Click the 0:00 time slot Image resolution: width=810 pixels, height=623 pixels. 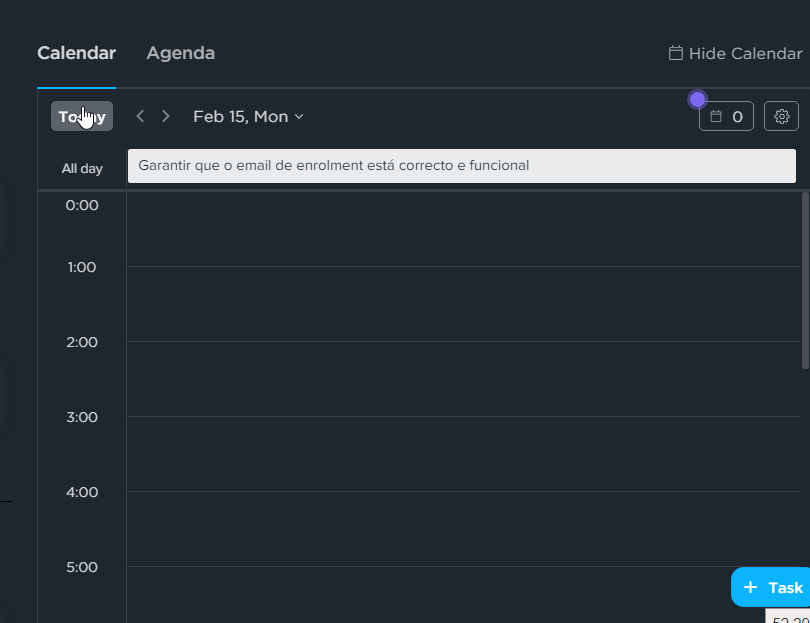pos(460,228)
